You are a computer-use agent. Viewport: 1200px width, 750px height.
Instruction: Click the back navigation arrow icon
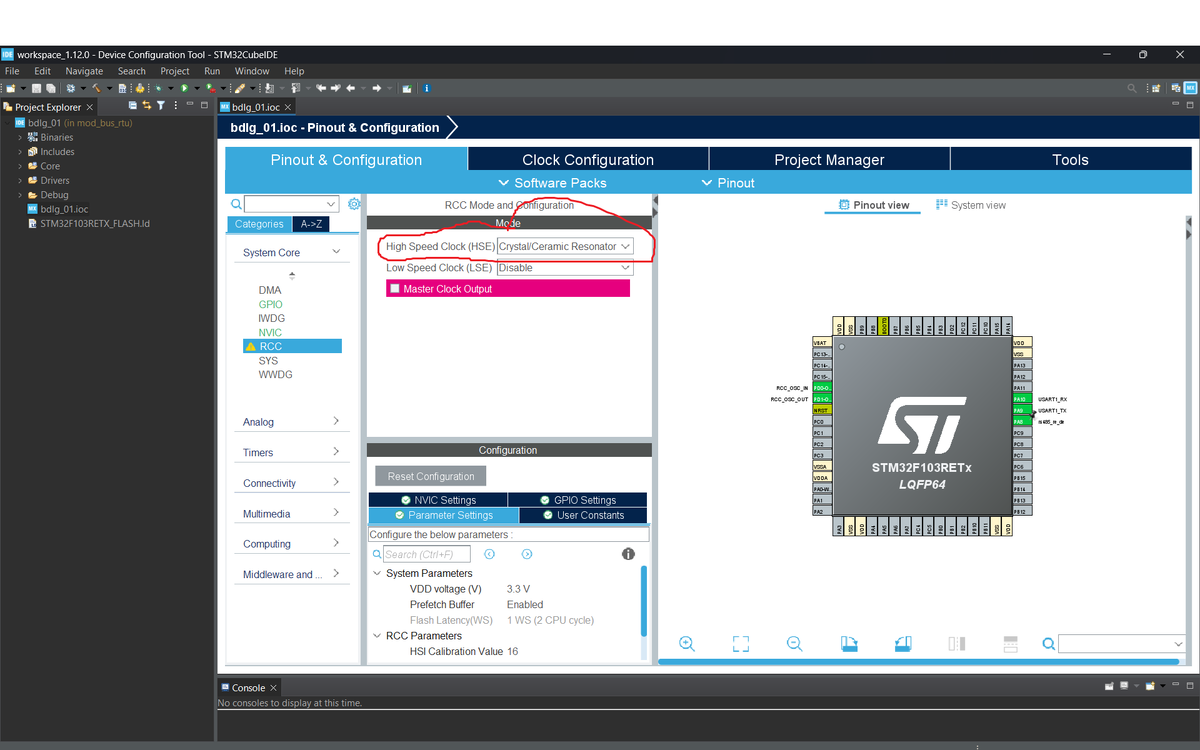point(350,88)
